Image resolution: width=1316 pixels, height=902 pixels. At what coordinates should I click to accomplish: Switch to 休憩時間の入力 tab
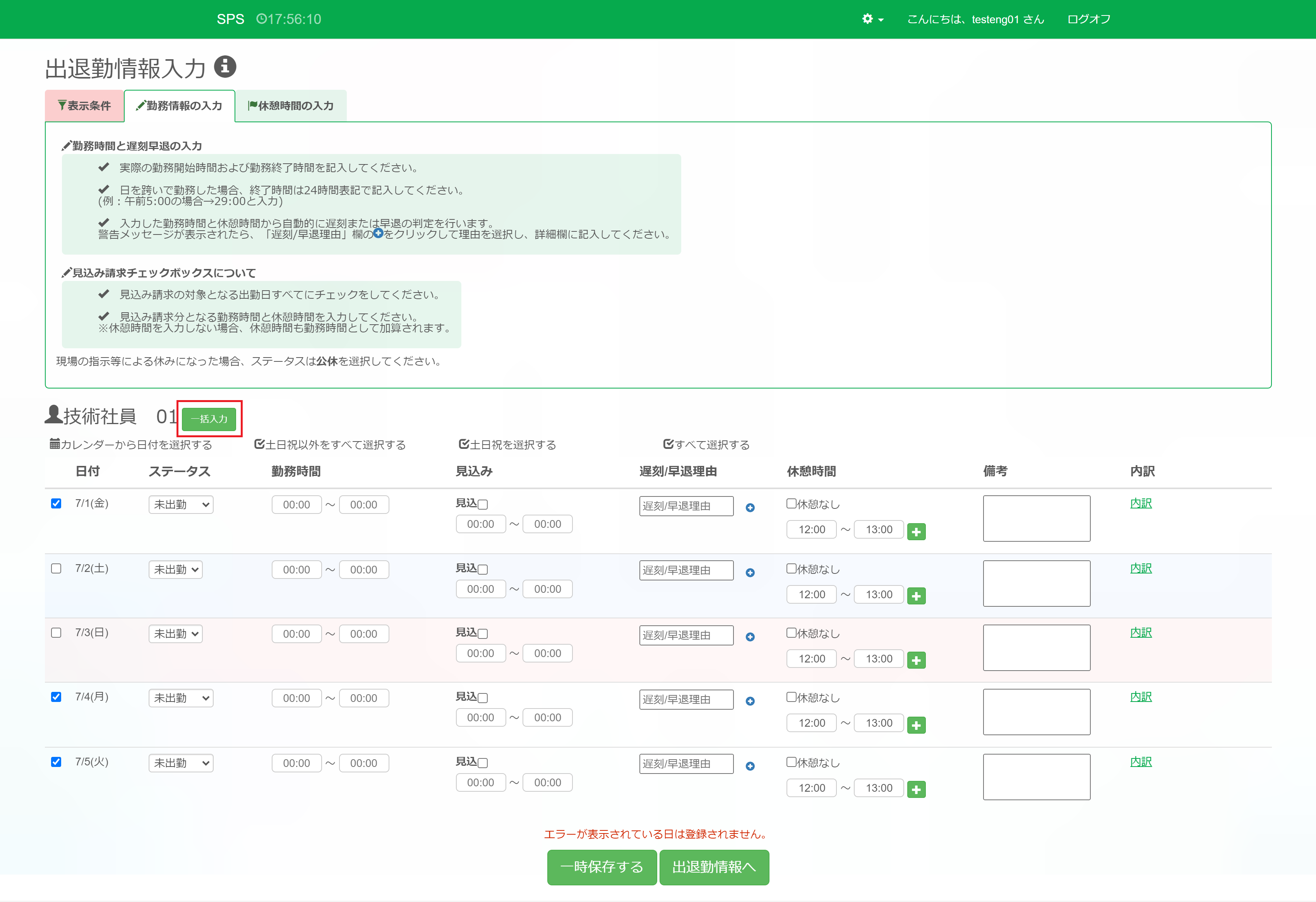291,106
